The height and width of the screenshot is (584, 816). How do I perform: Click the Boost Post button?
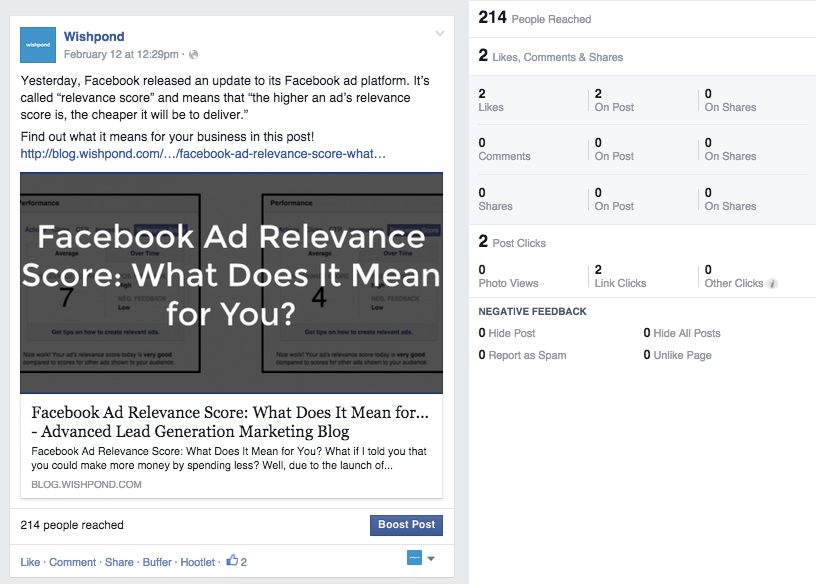coord(406,525)
